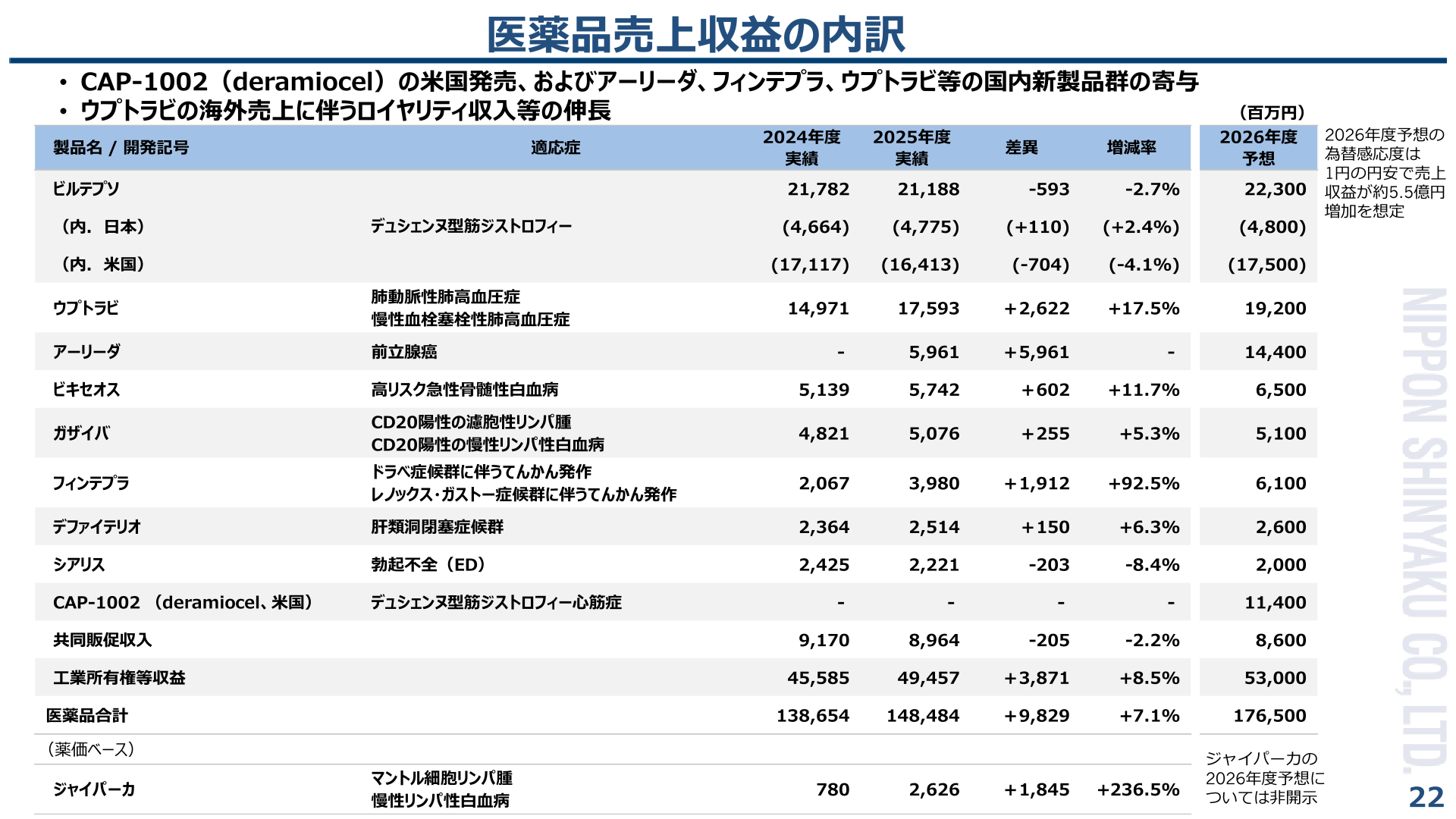Click indication 高リスク急性骨髄性白血病

tap(464, 390)
